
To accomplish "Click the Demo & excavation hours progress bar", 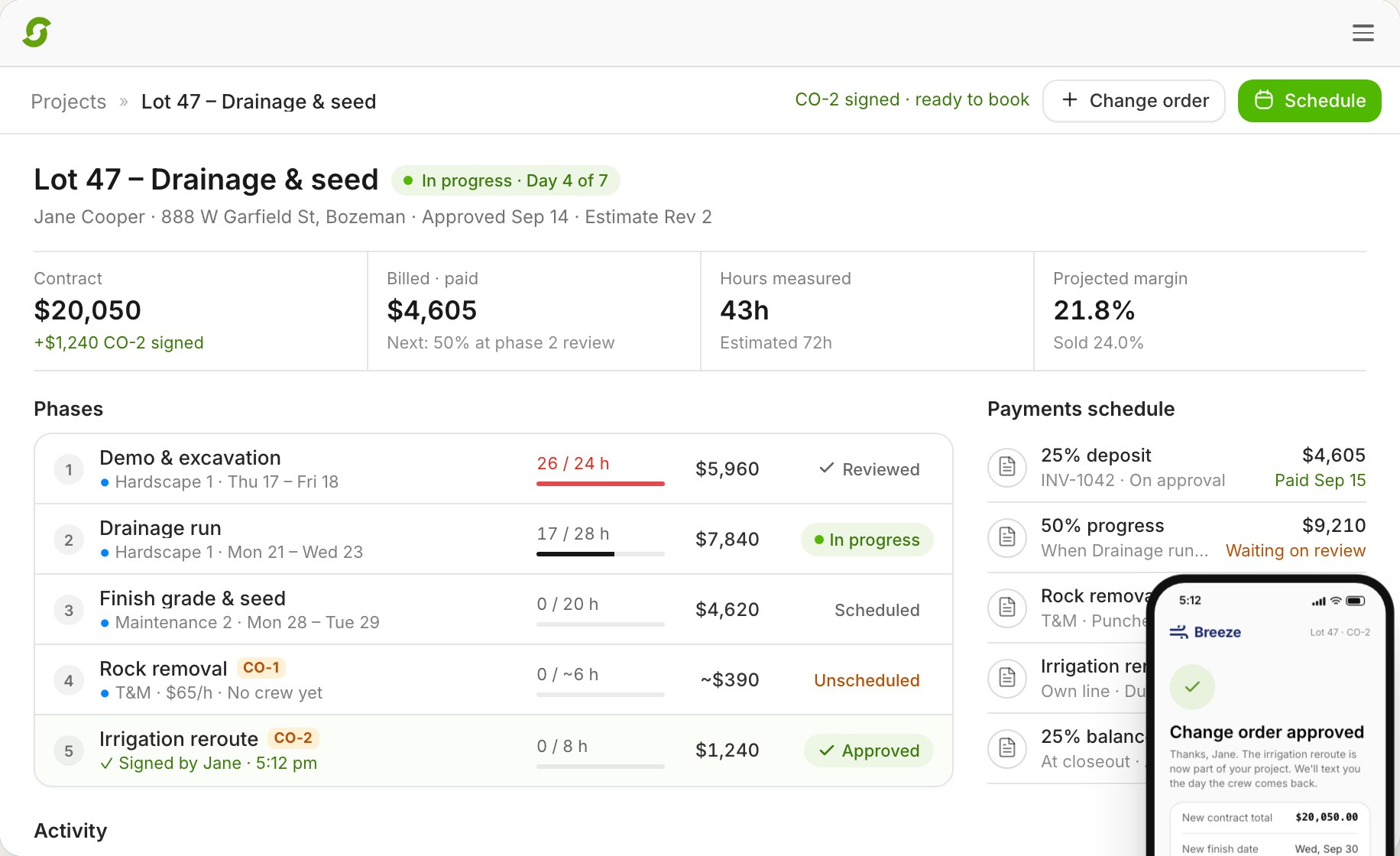I will pyautogui.click(x=601, y=484).
